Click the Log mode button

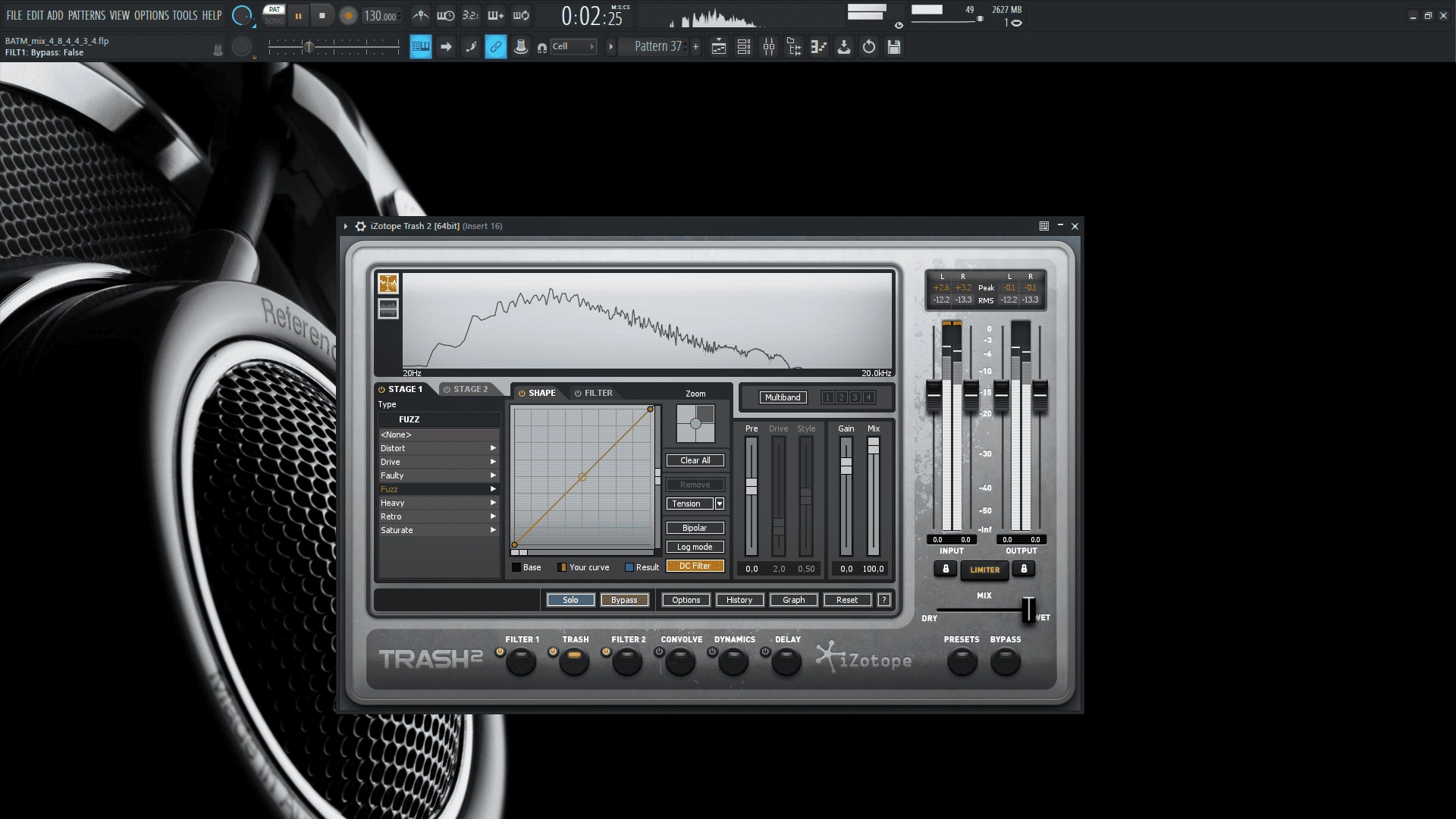coord(695,547)
